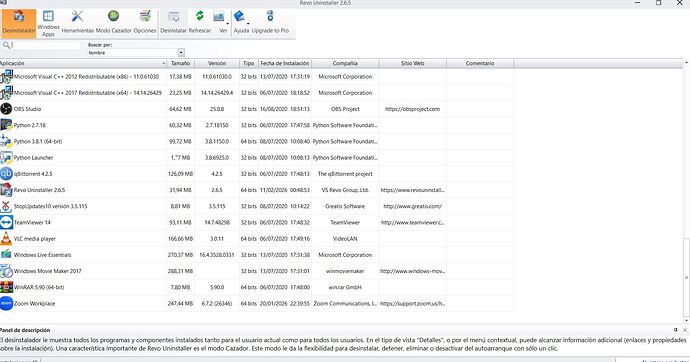Select TeamViewer 14 icon

(x=6, y=222)
